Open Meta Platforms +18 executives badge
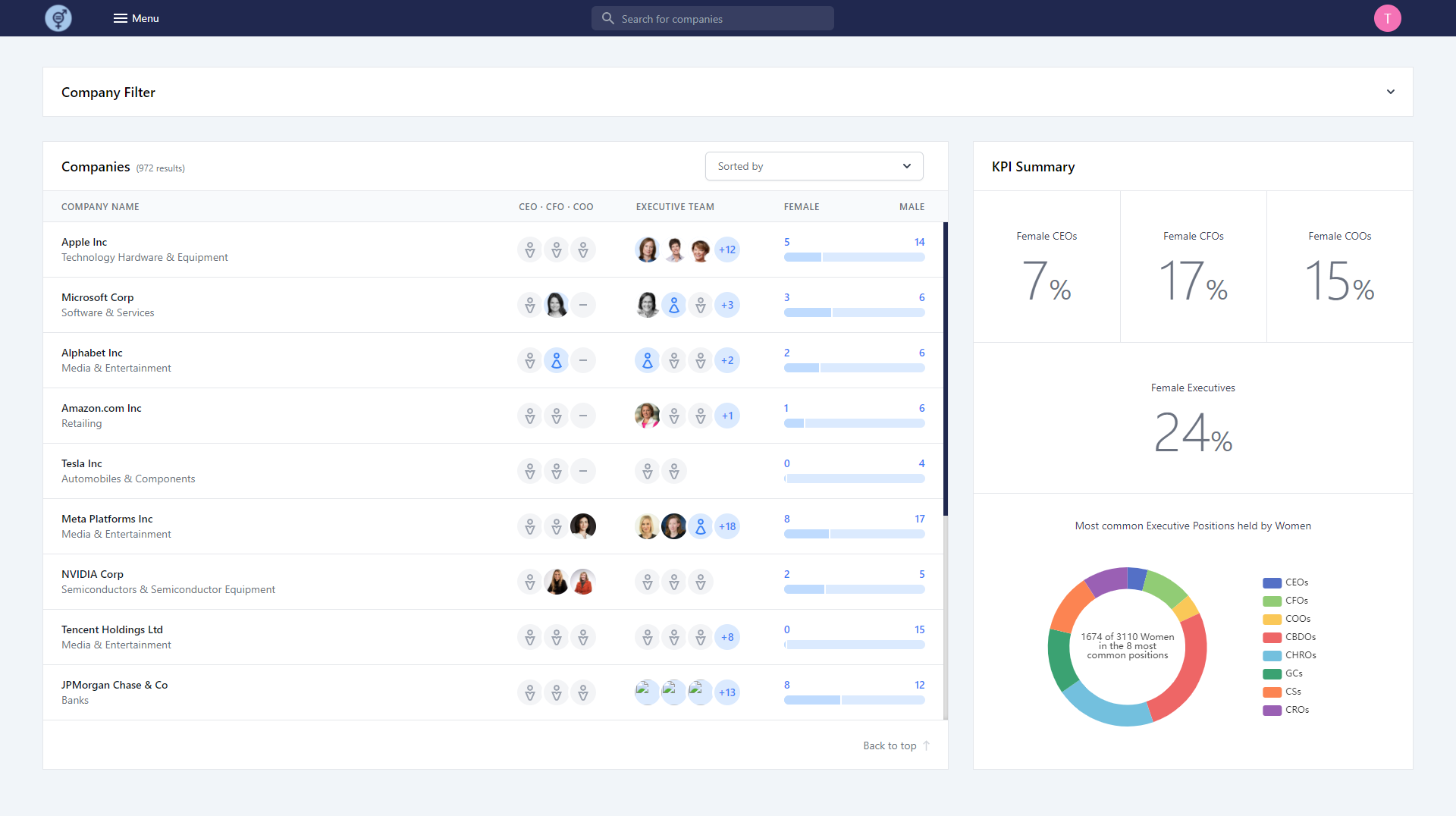The width and height of the screenshot is (1456, 816). (x=727, y=526)
